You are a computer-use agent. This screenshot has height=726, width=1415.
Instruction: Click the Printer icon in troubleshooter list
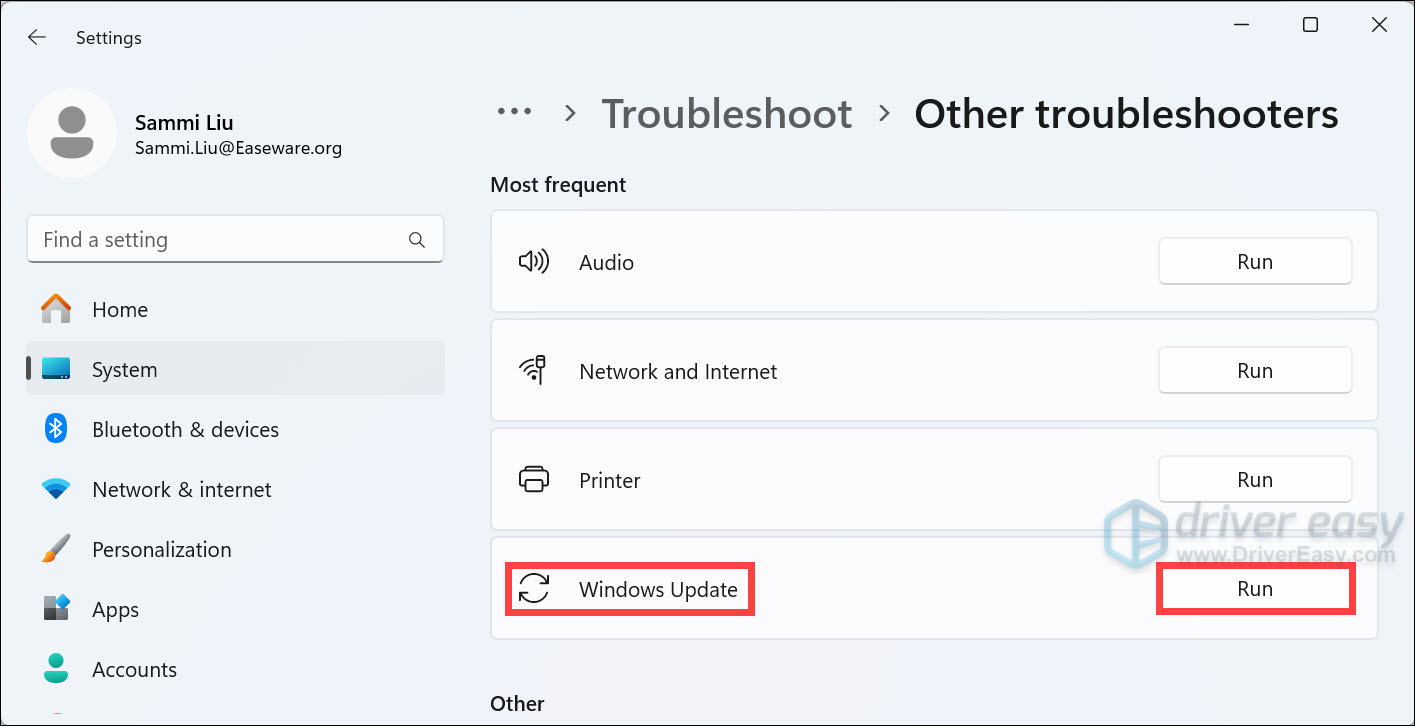(x=534, y=480)
